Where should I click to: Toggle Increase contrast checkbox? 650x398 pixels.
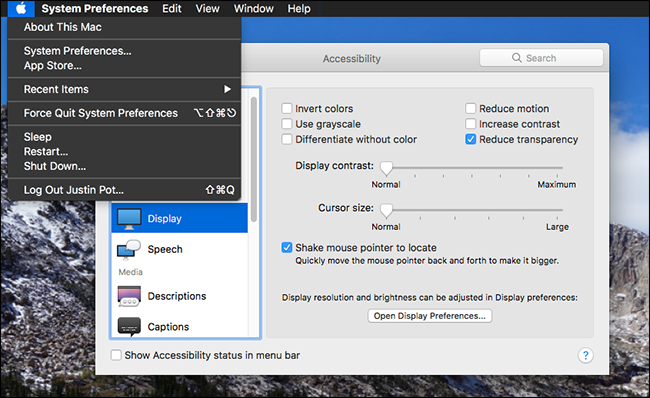tap(471, 124)
